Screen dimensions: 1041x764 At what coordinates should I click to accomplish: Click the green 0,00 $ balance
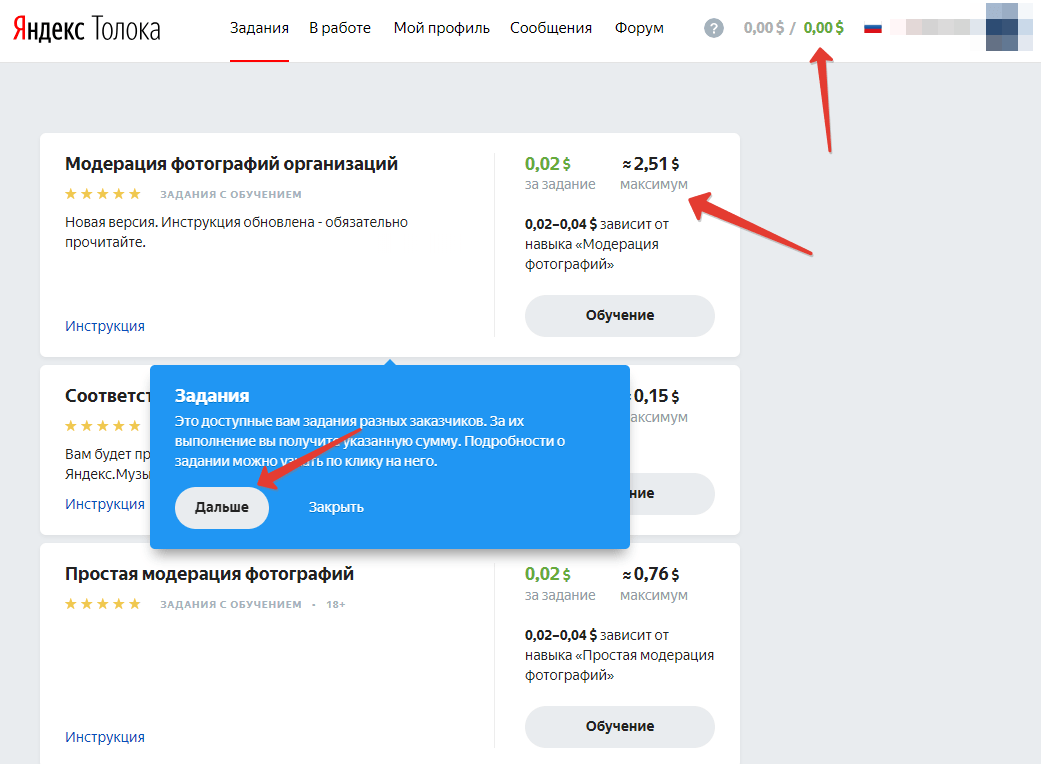click(823, 28)
